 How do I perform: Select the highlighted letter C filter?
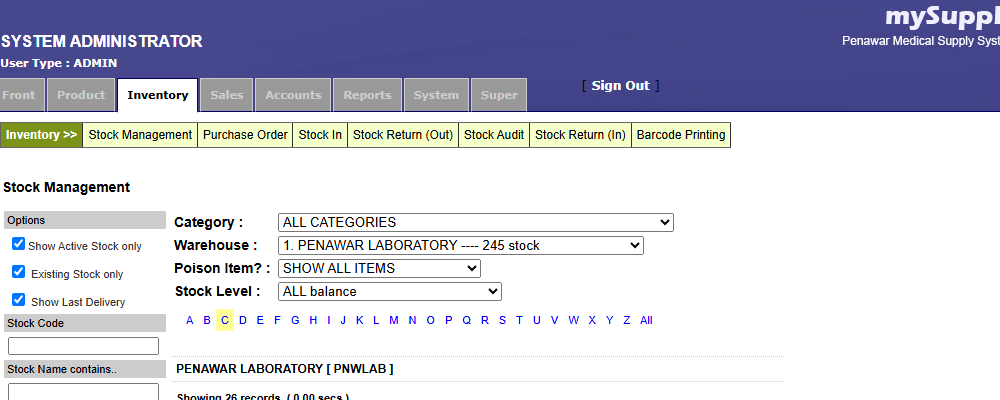click(x=224, y=320)
